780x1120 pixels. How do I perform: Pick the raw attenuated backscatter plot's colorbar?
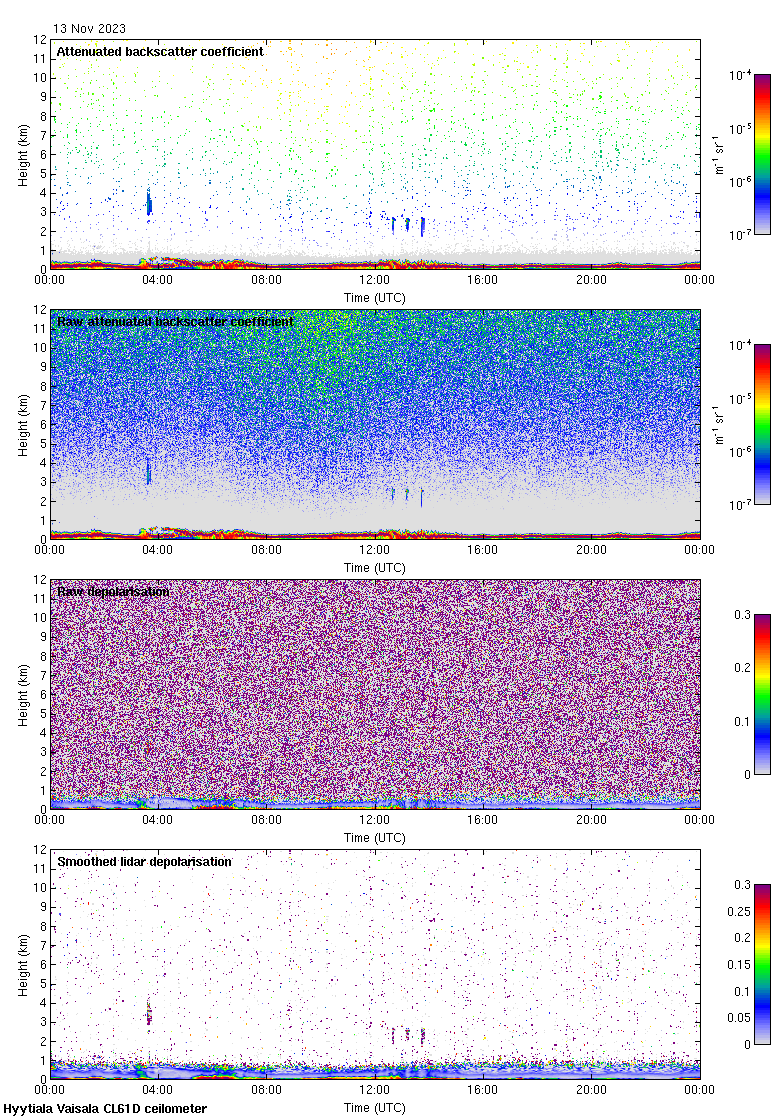[x=762, y=424]
